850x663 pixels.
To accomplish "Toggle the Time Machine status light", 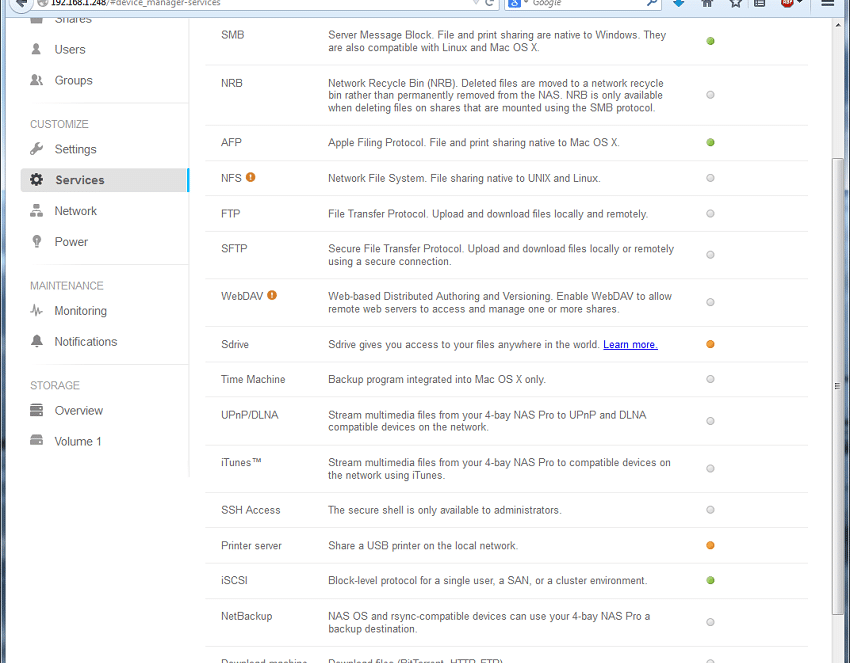I will [710, 379].
